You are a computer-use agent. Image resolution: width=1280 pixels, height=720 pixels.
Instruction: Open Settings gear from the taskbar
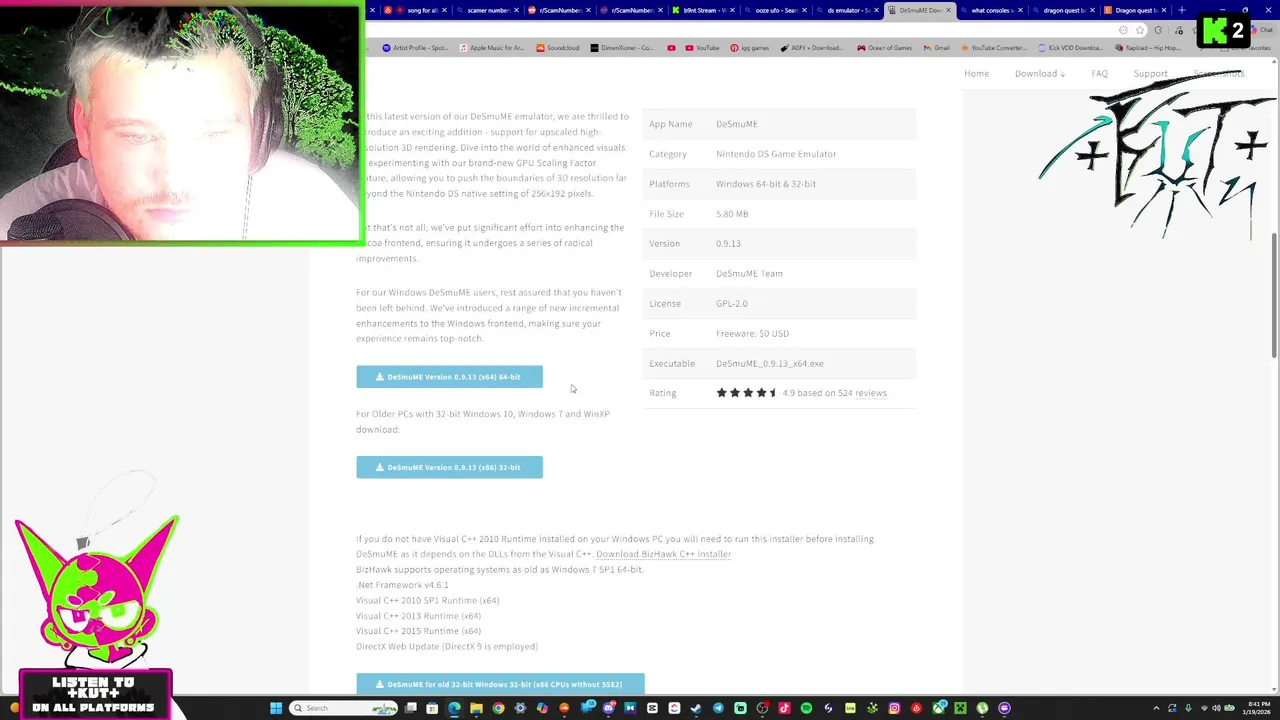coord(520,708)
